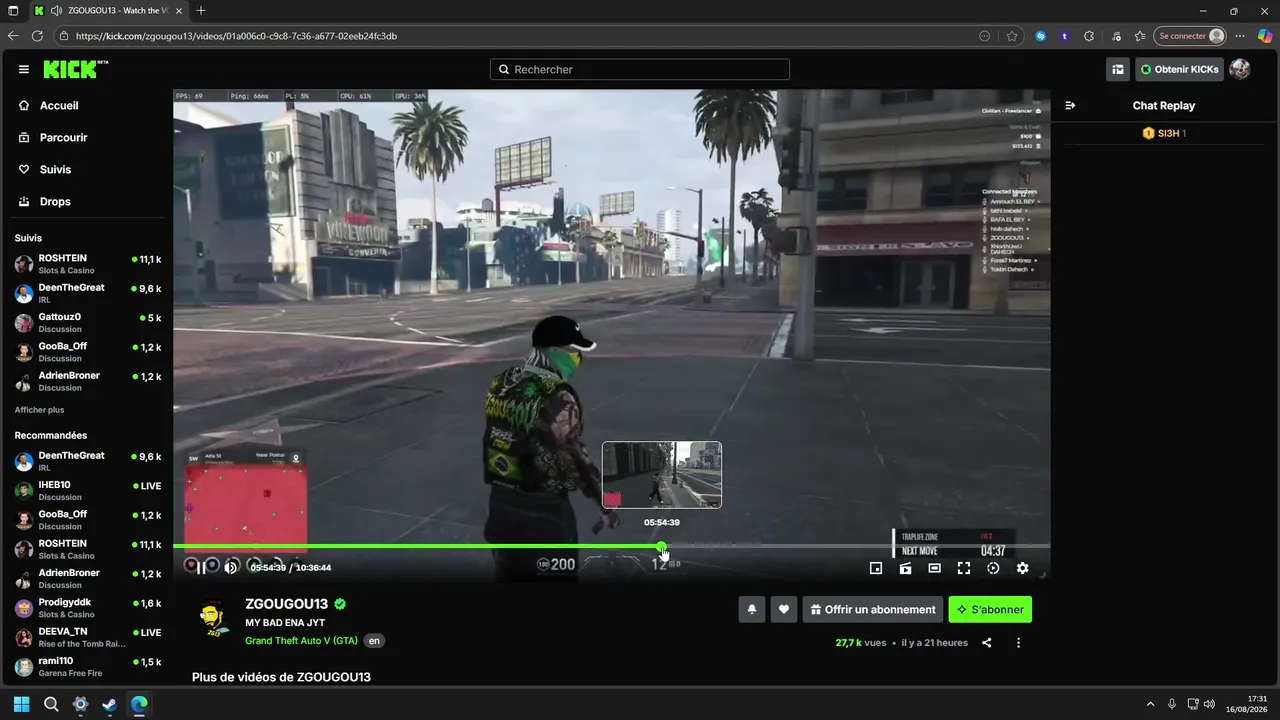The height and width of the screenshot is (720, 1280).
Task: Open IHEB10 recommended live channel
Action: (x=88, y=490)
